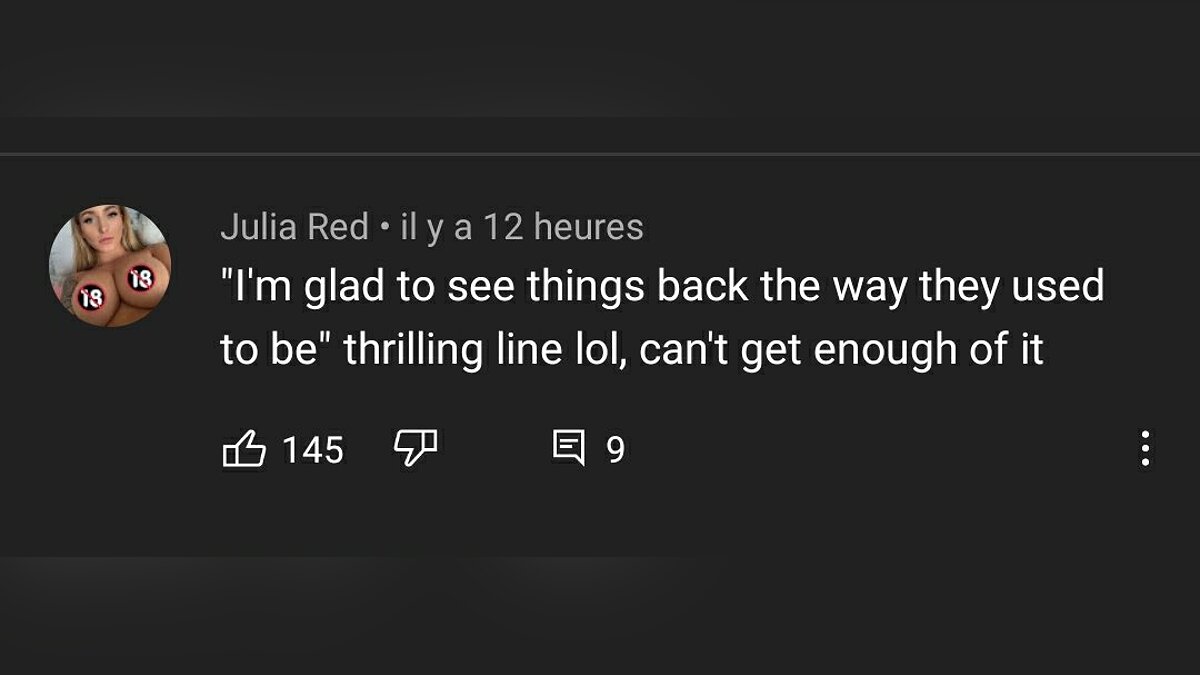
Task: Open the Julia Red channel name link
Action: (x=294, y=228)
